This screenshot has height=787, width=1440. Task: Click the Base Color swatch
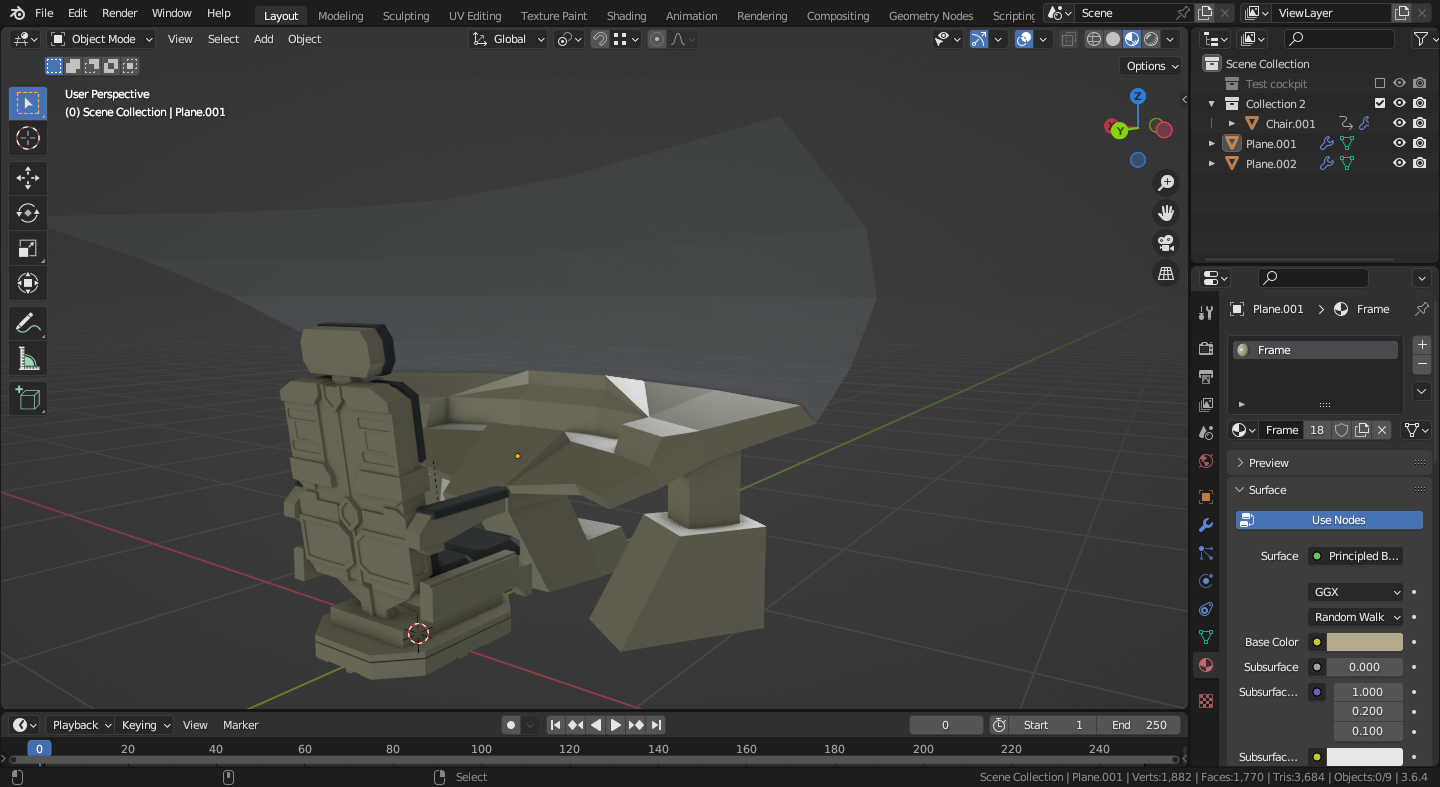pos(1364,642)
